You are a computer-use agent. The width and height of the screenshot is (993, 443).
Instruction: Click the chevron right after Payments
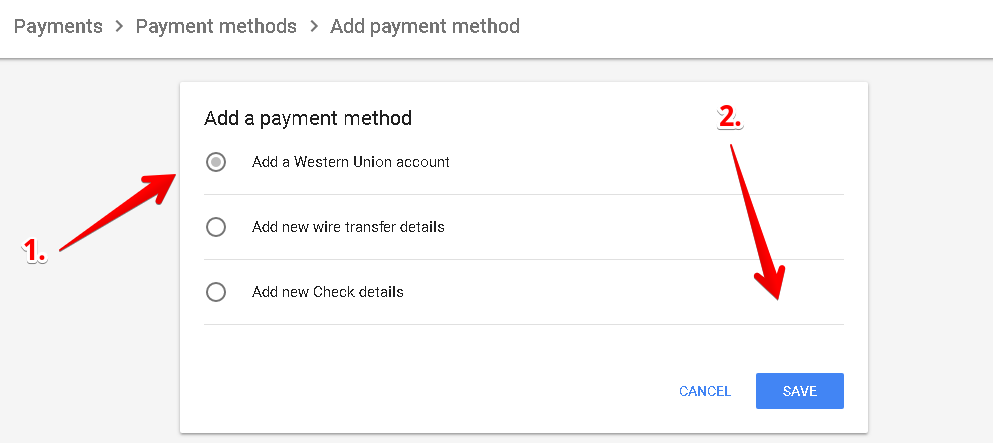(x=119, y=27)
